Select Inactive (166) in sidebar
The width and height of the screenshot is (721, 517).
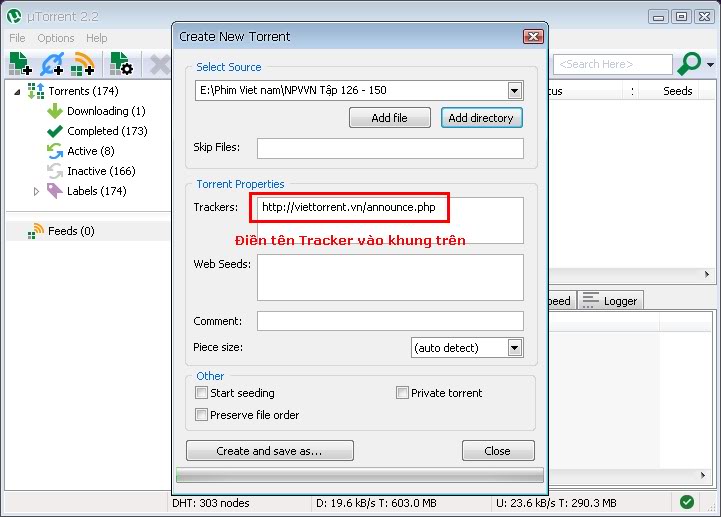101,171
